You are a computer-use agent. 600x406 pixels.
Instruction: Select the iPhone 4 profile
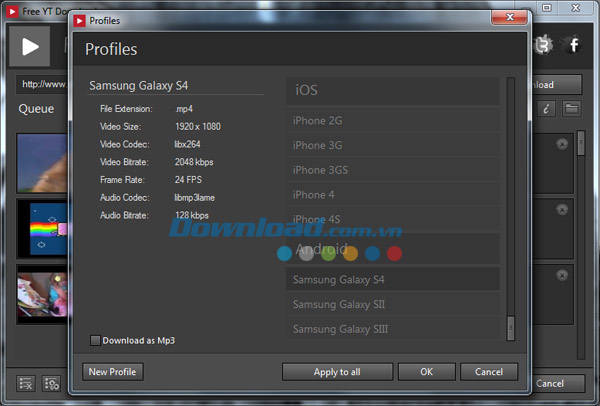pyautogui.click(x=393, y=195)
